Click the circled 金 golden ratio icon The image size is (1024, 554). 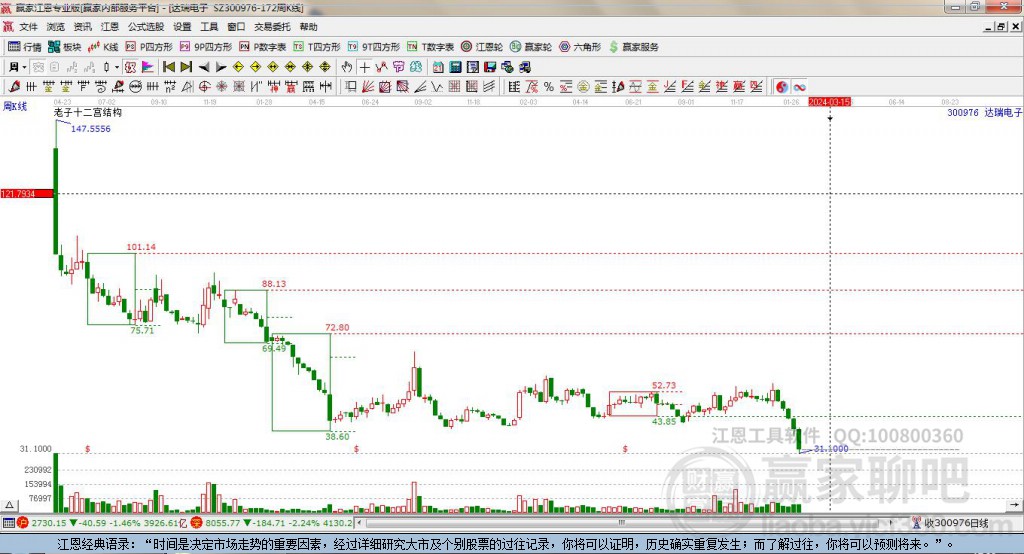(x=583, y=87)
